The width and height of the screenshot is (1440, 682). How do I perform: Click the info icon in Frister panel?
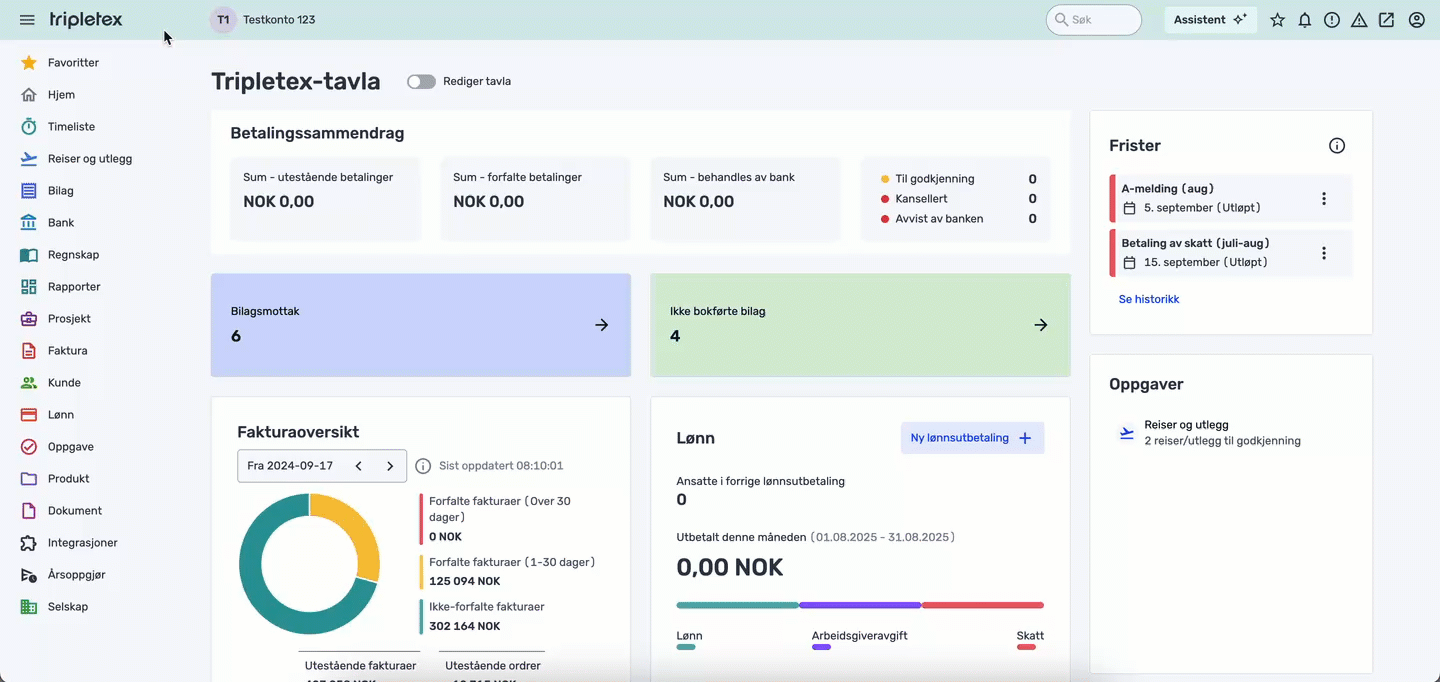click(x=1337, y=146)
